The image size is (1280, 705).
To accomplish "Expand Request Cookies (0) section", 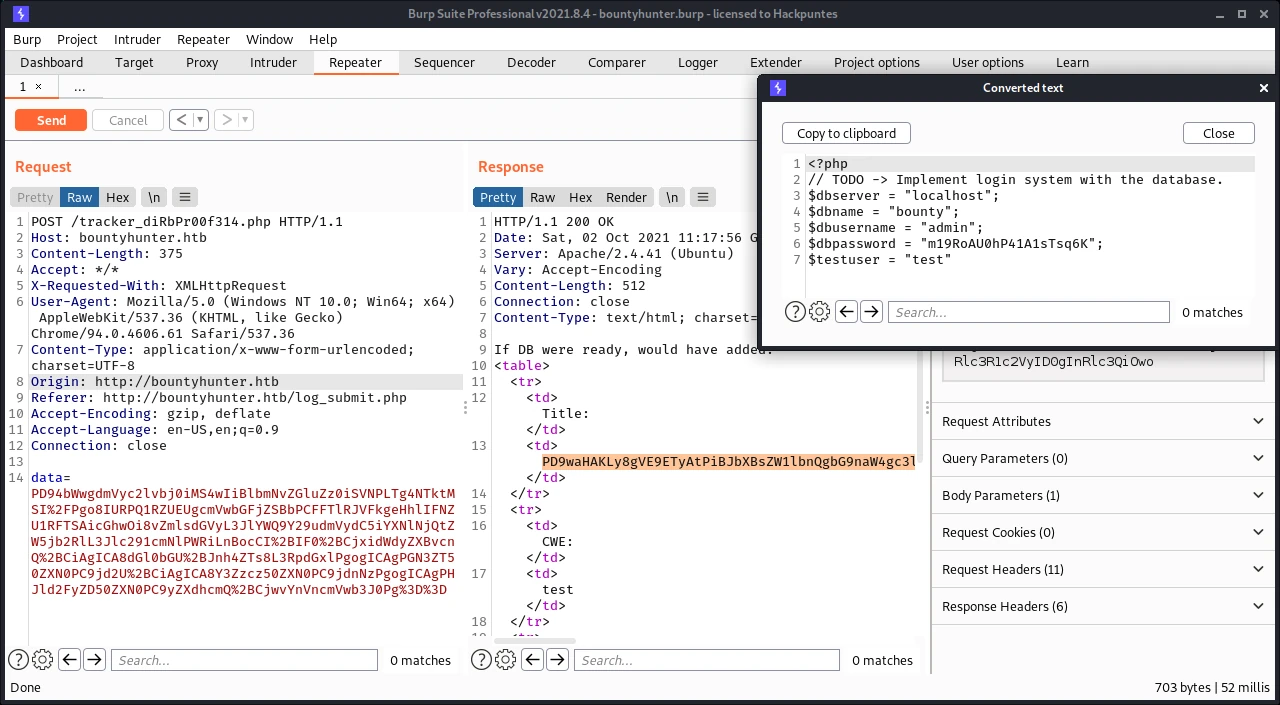I will pos(1105,532).
